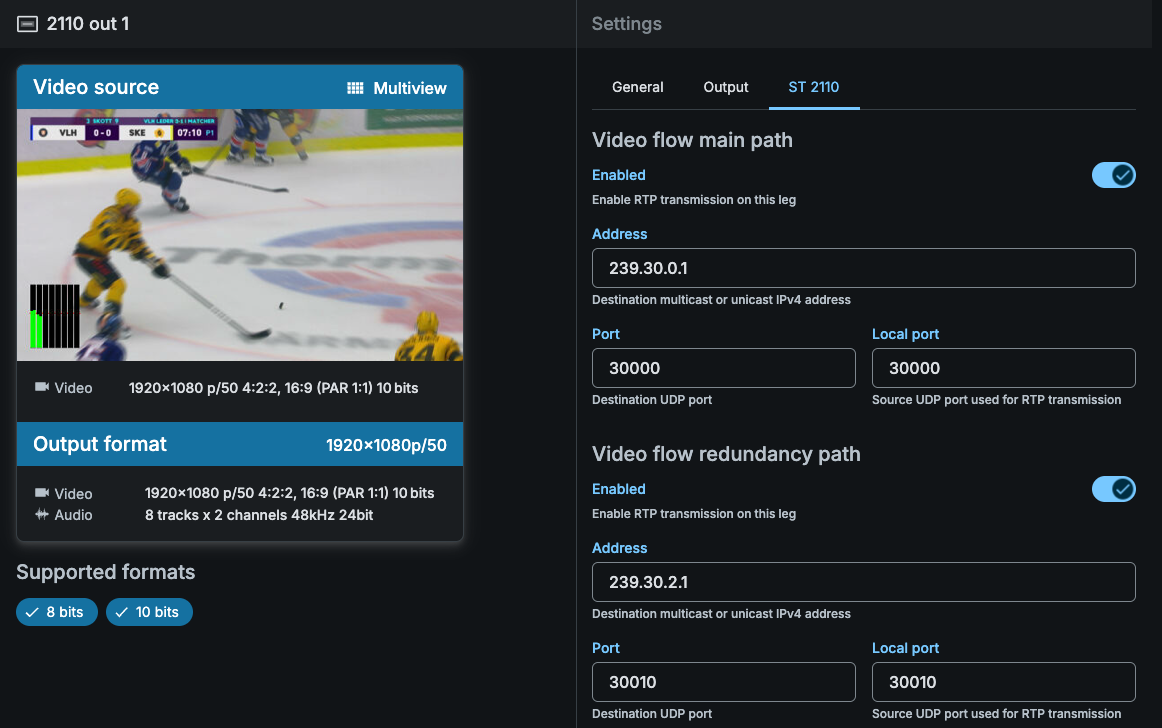Click the audio waveform icon beside Audio
The height and width of the screenshot is (728, 1162).
pyautogui.click(x=42, y=514)
